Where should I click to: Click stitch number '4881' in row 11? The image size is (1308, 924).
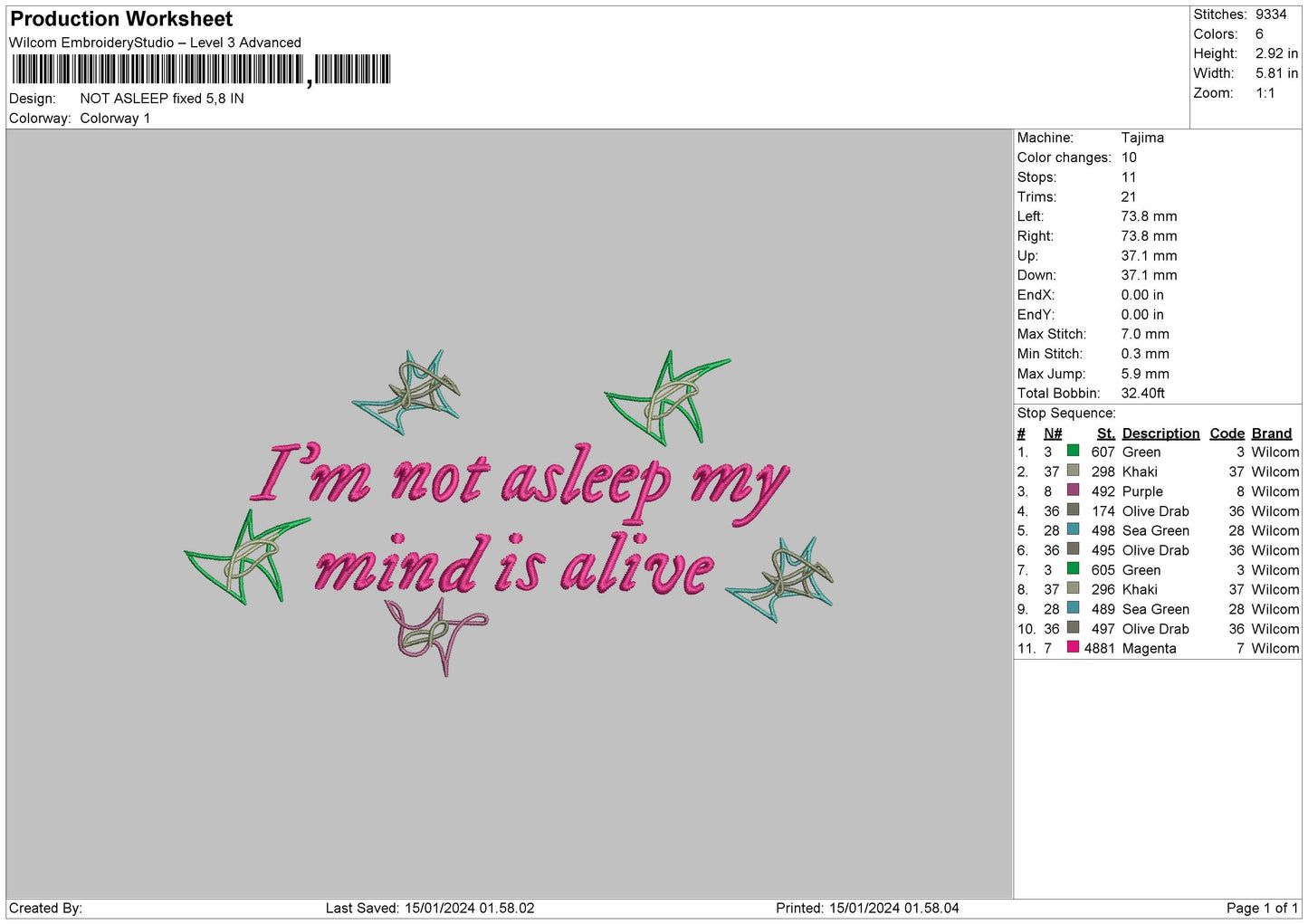point(1100,648)
